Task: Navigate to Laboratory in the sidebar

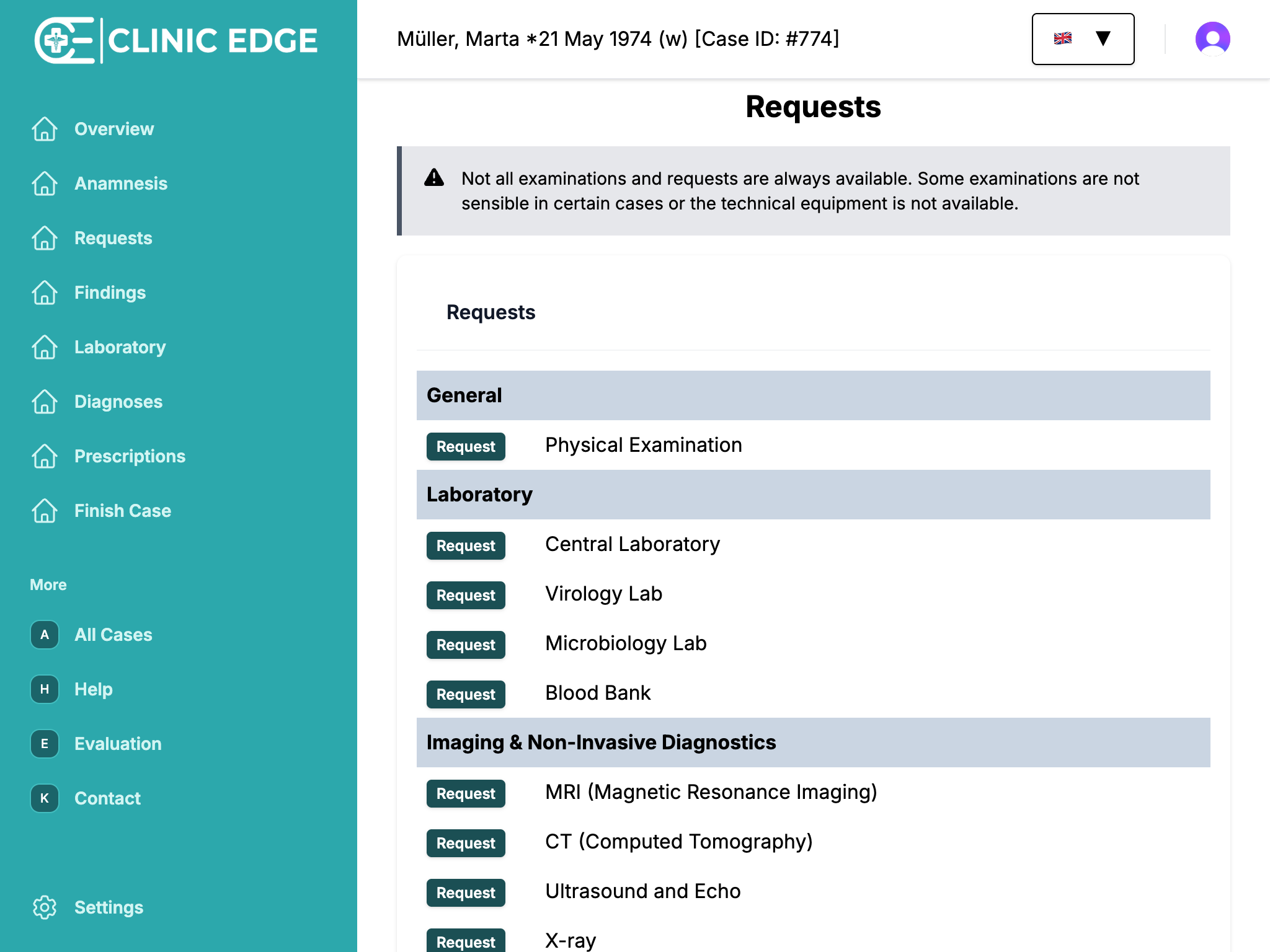Action: point(120,347)
